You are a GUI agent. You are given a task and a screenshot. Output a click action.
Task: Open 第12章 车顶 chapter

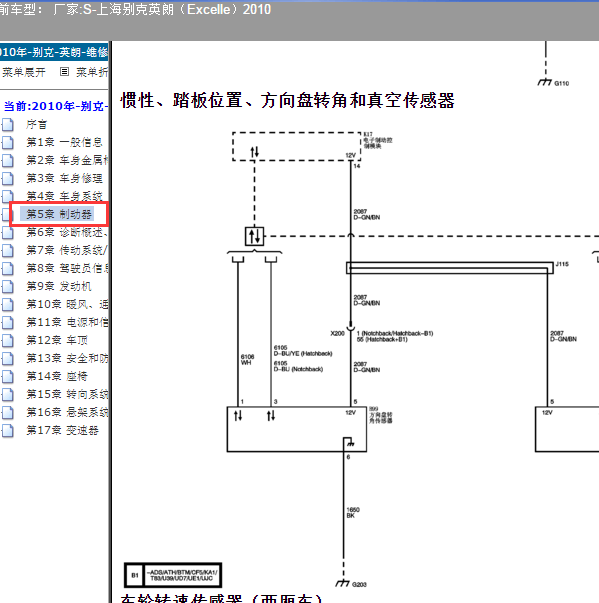coord(57,340)
